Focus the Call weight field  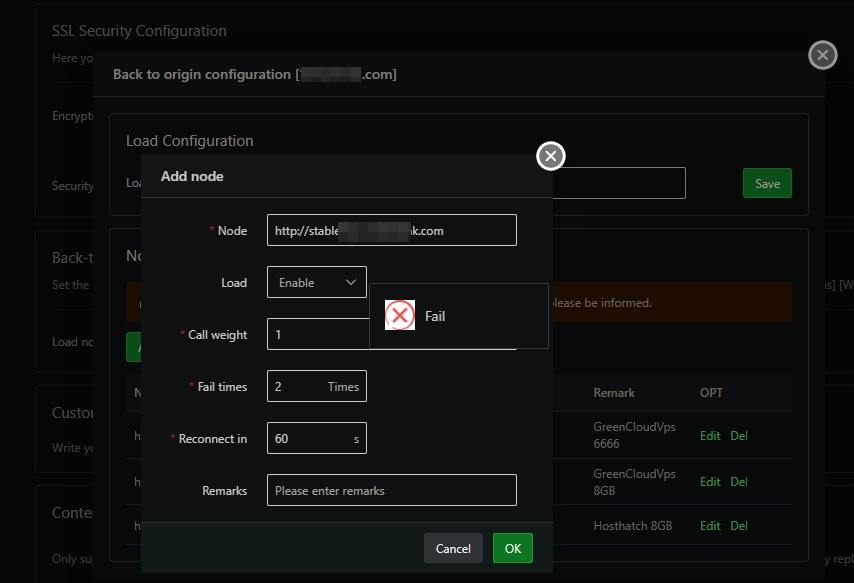pyautogui.click(x=316, y=334)
